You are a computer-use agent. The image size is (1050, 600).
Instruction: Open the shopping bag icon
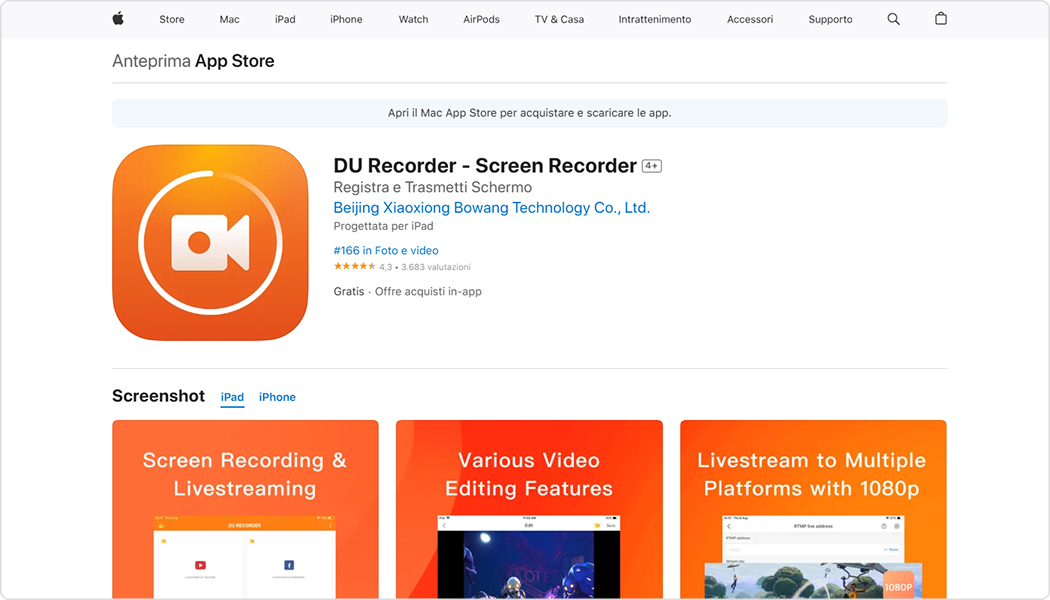941,19
